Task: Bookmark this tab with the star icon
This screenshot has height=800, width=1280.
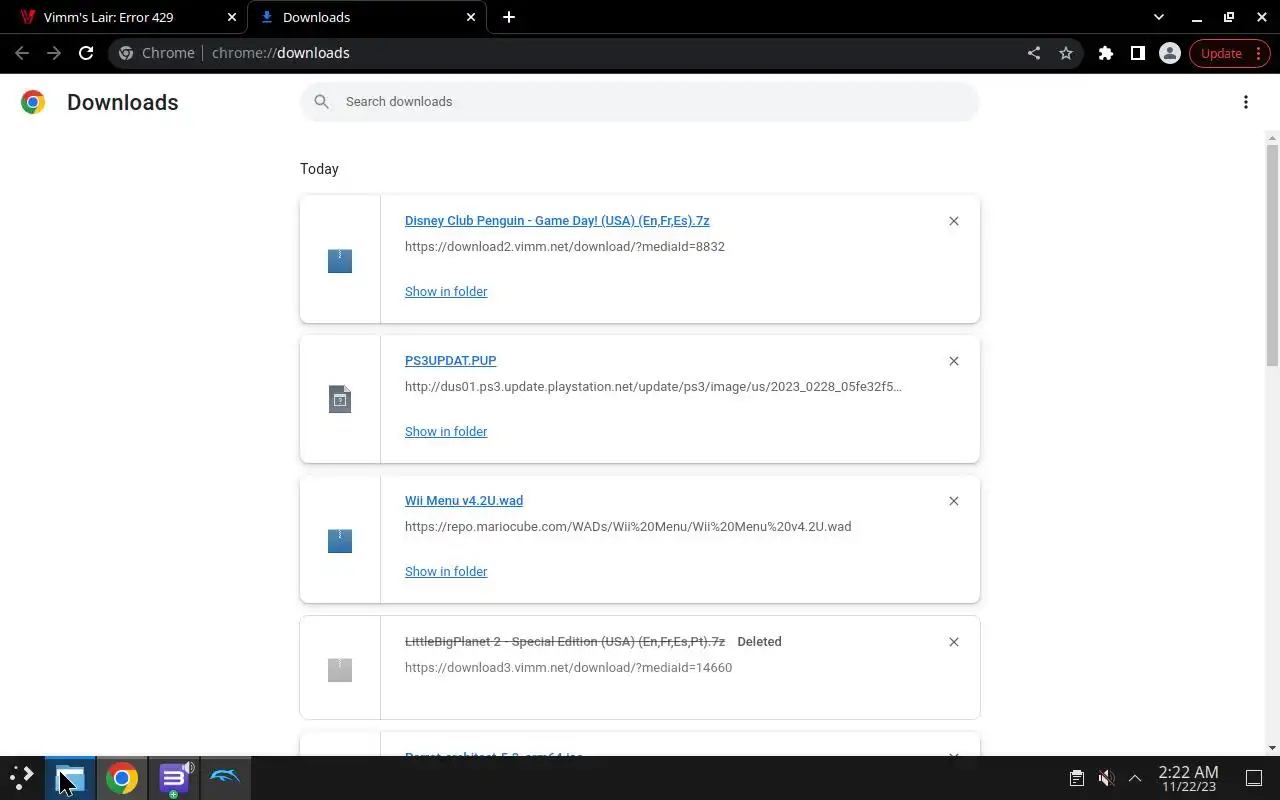Action: coord(1066,53)
